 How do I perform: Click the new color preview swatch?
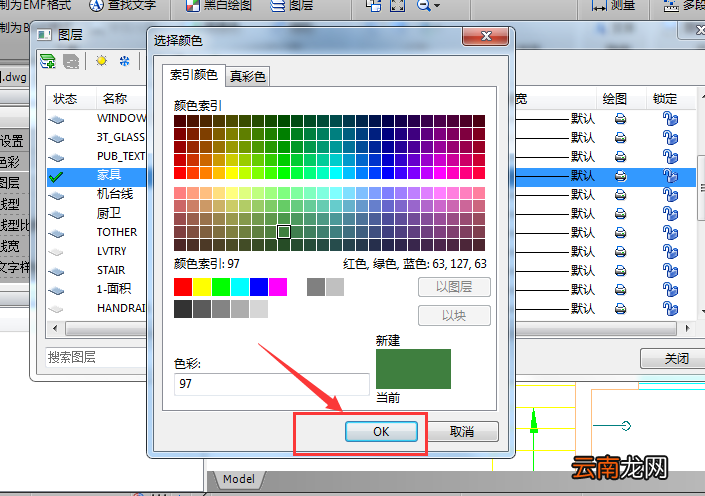[x=413, y=369]
